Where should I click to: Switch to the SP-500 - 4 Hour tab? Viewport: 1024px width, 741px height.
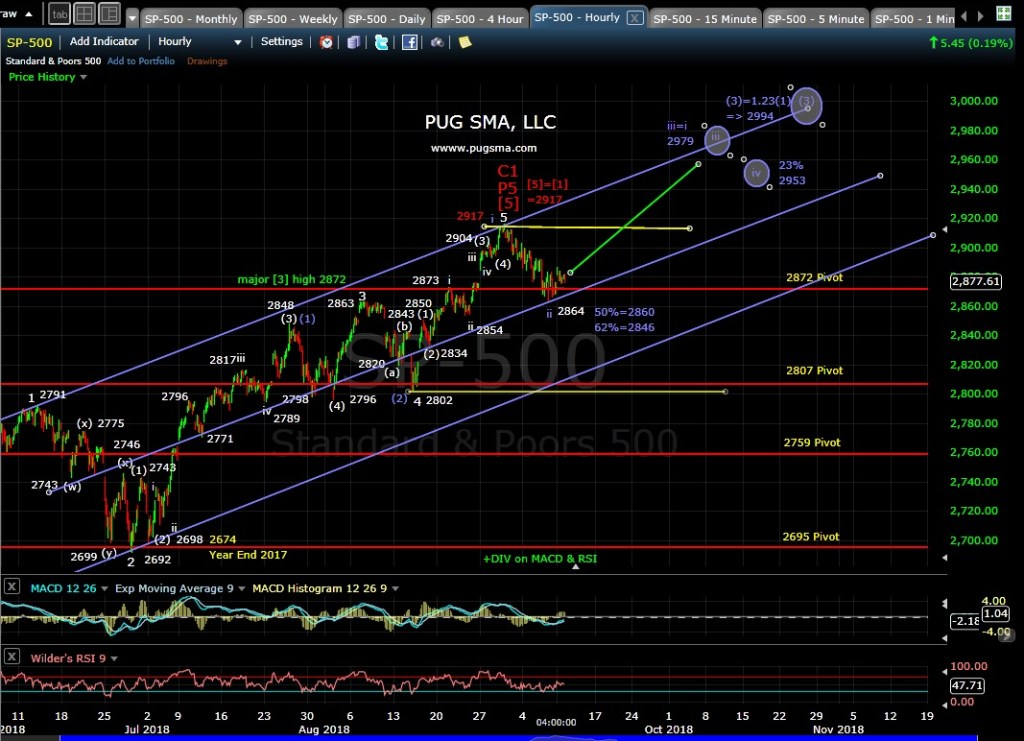tap(479, 19)
